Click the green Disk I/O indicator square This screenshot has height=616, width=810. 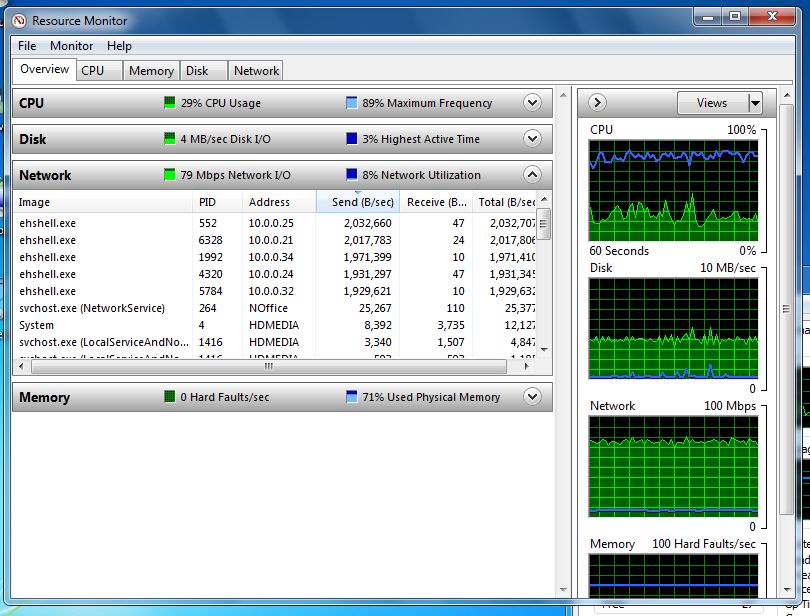[169, 139]
